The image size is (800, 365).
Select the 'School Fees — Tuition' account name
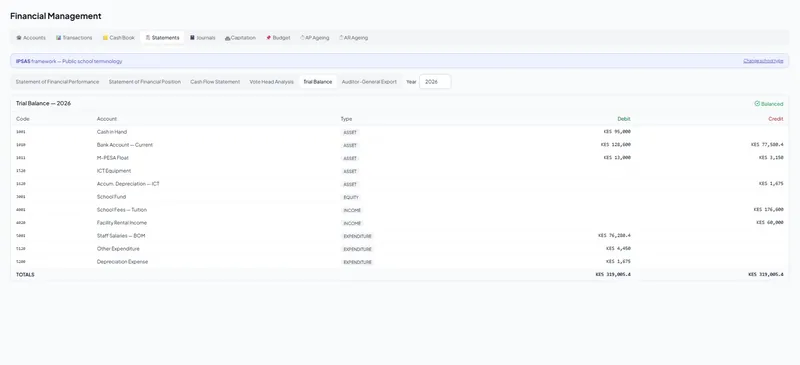(122, 210)
